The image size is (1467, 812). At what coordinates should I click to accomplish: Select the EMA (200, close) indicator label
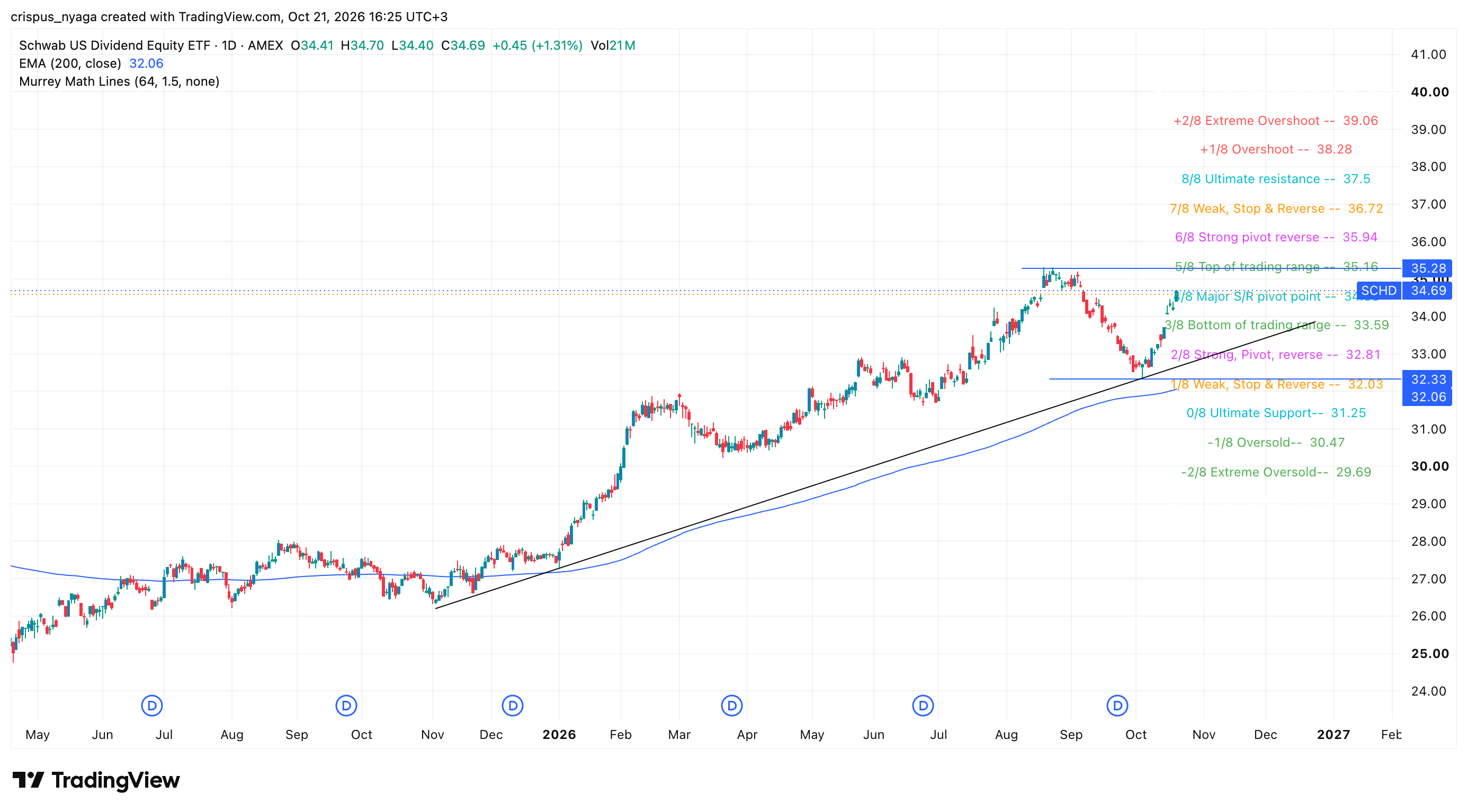tap(70, 63)
